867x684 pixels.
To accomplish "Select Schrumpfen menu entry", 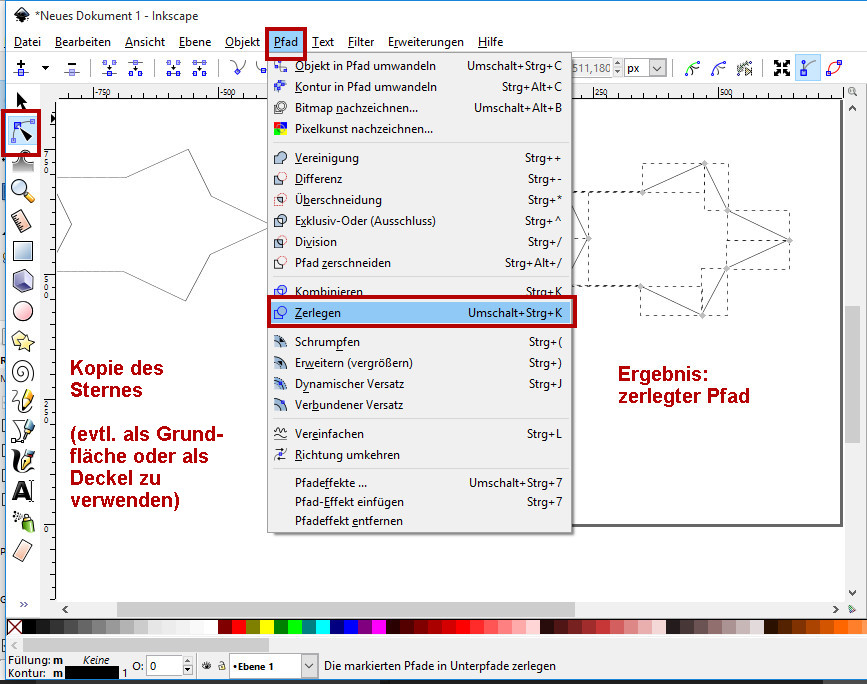I will click(419, 342).
